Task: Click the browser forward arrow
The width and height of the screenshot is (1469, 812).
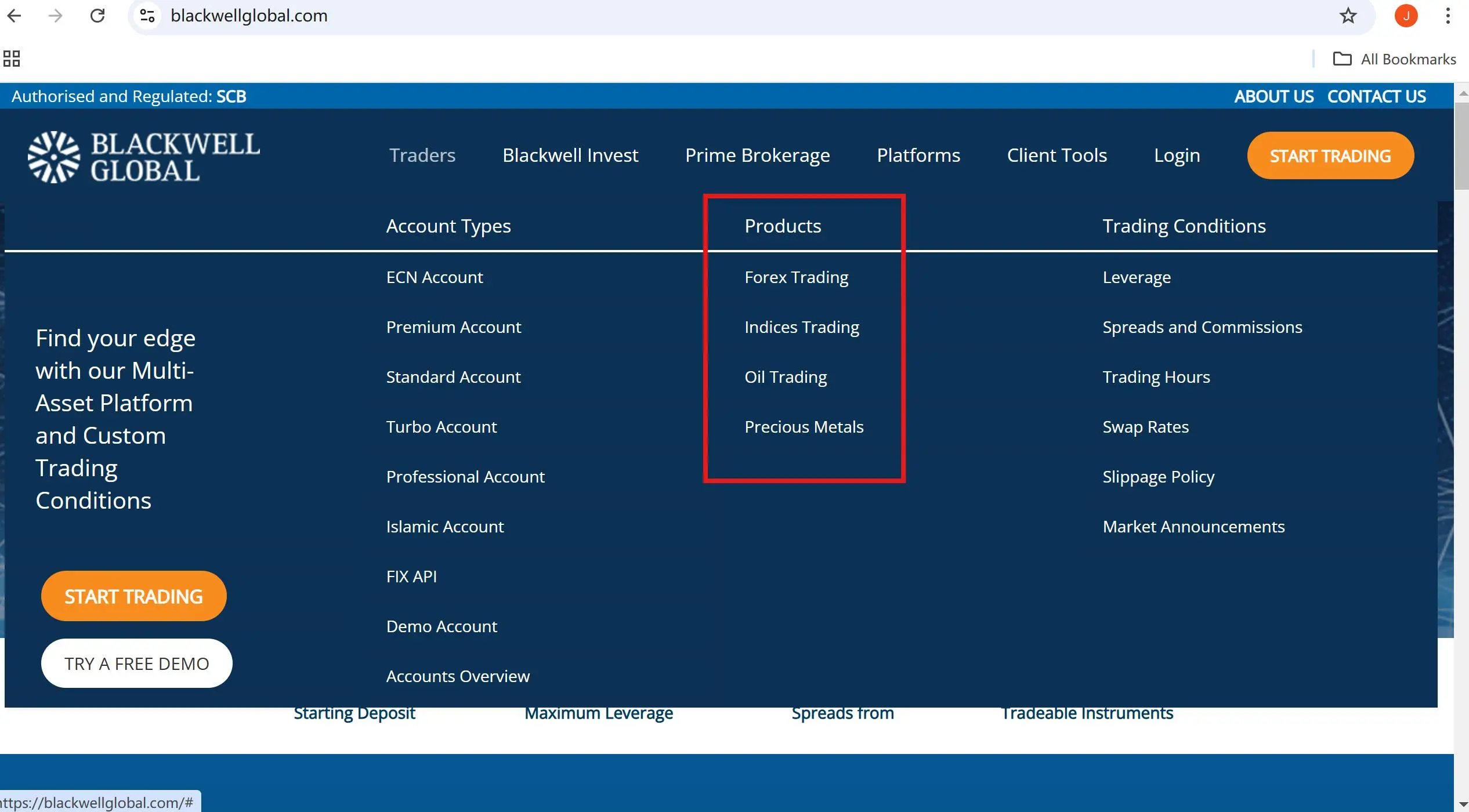Action: click(x=56, y=16)
